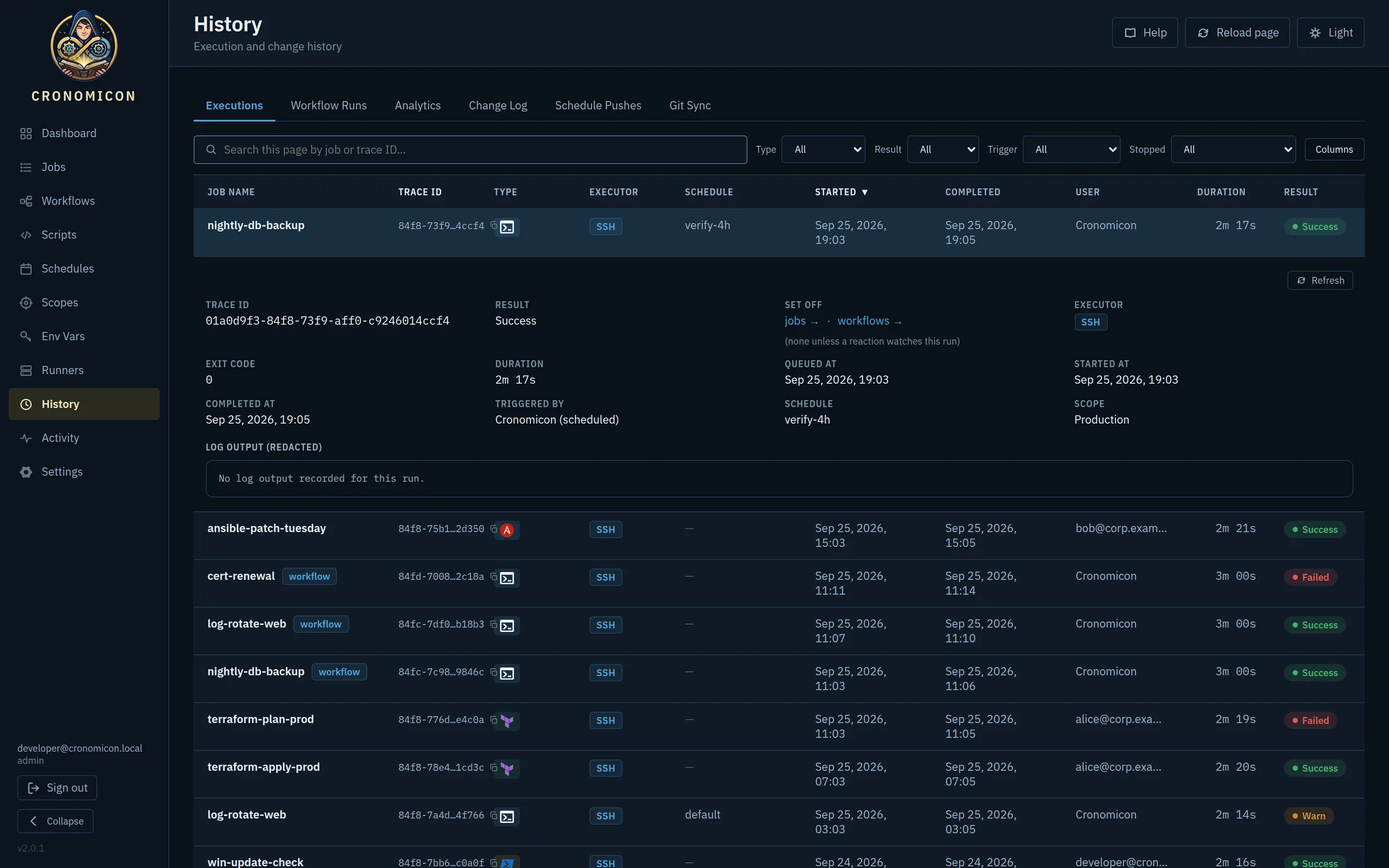Copy trace ID 84fc-7df0…b18b3
This screenshot has height=868, width=1389.
(x=494, y=624)
